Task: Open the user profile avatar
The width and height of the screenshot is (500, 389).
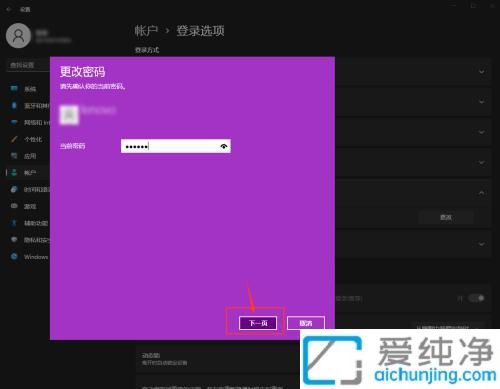Action: 18,36
